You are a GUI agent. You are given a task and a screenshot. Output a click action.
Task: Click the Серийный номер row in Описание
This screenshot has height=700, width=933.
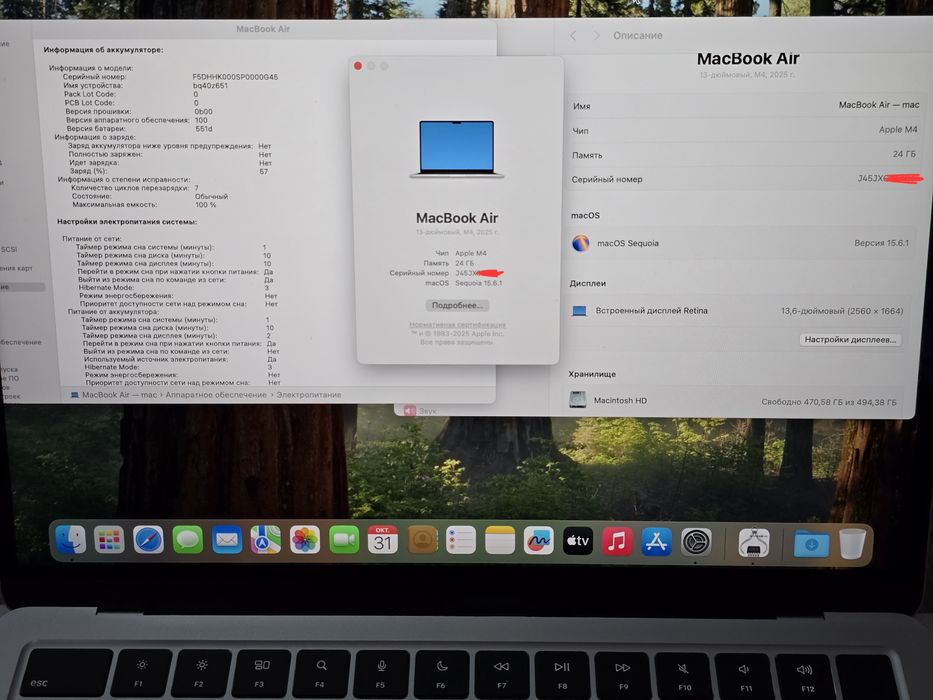coord(746,179)
